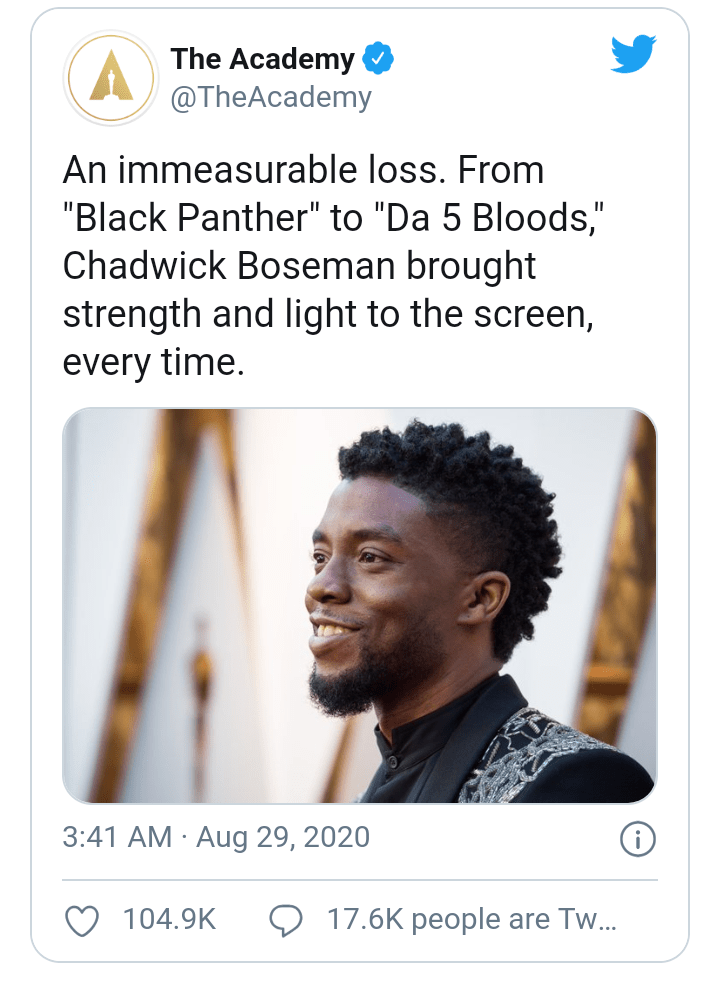Click the reply speech bubble icon
Viewport: 720px width, 985px height.
pos(288,921)
